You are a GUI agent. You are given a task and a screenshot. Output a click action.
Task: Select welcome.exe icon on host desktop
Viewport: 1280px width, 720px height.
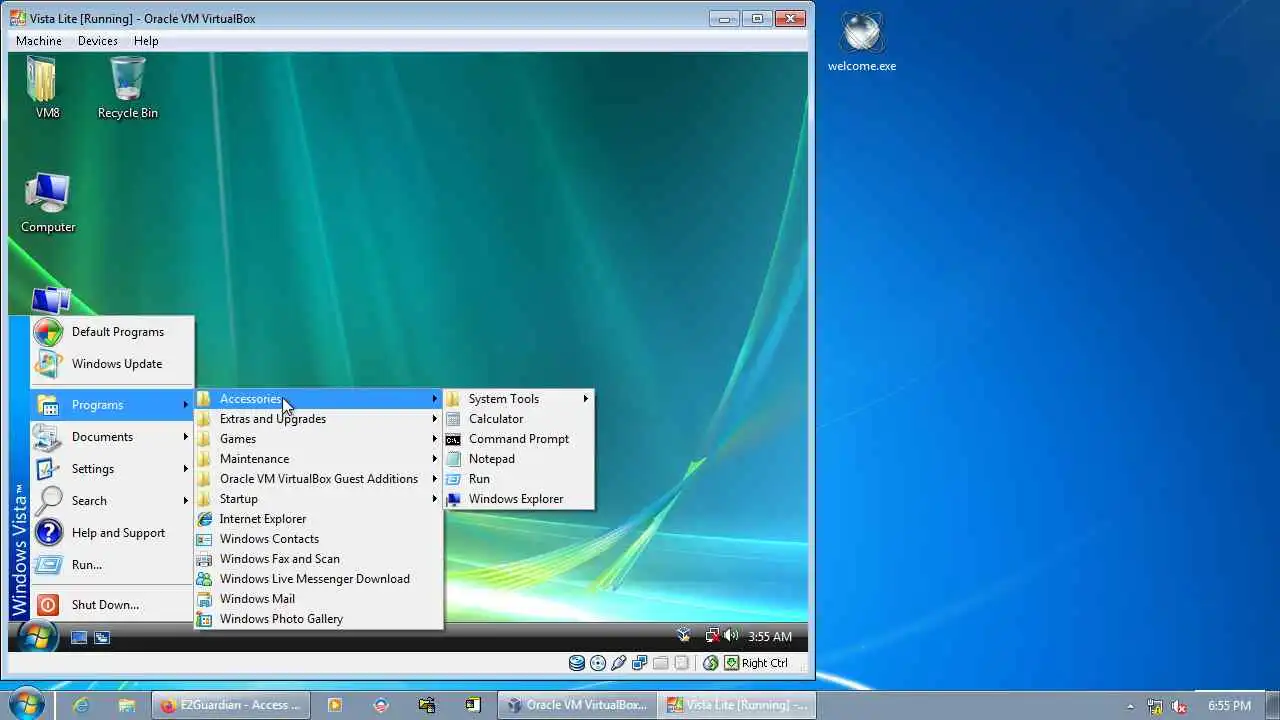[x=861, y=42]
